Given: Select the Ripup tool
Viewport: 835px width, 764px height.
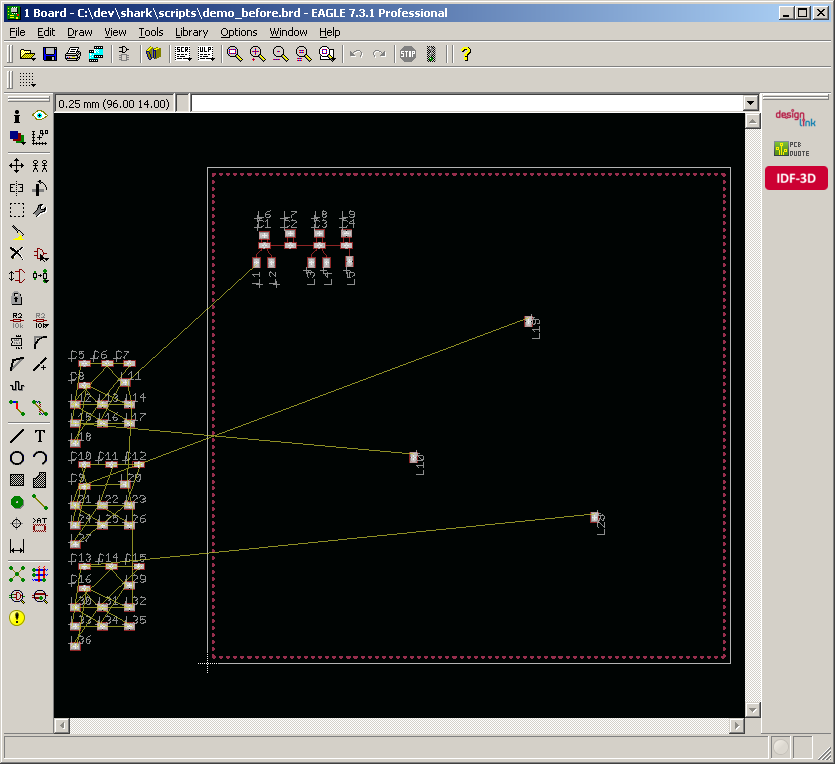Looking at the screenshot, I should (x=40, y=408).
